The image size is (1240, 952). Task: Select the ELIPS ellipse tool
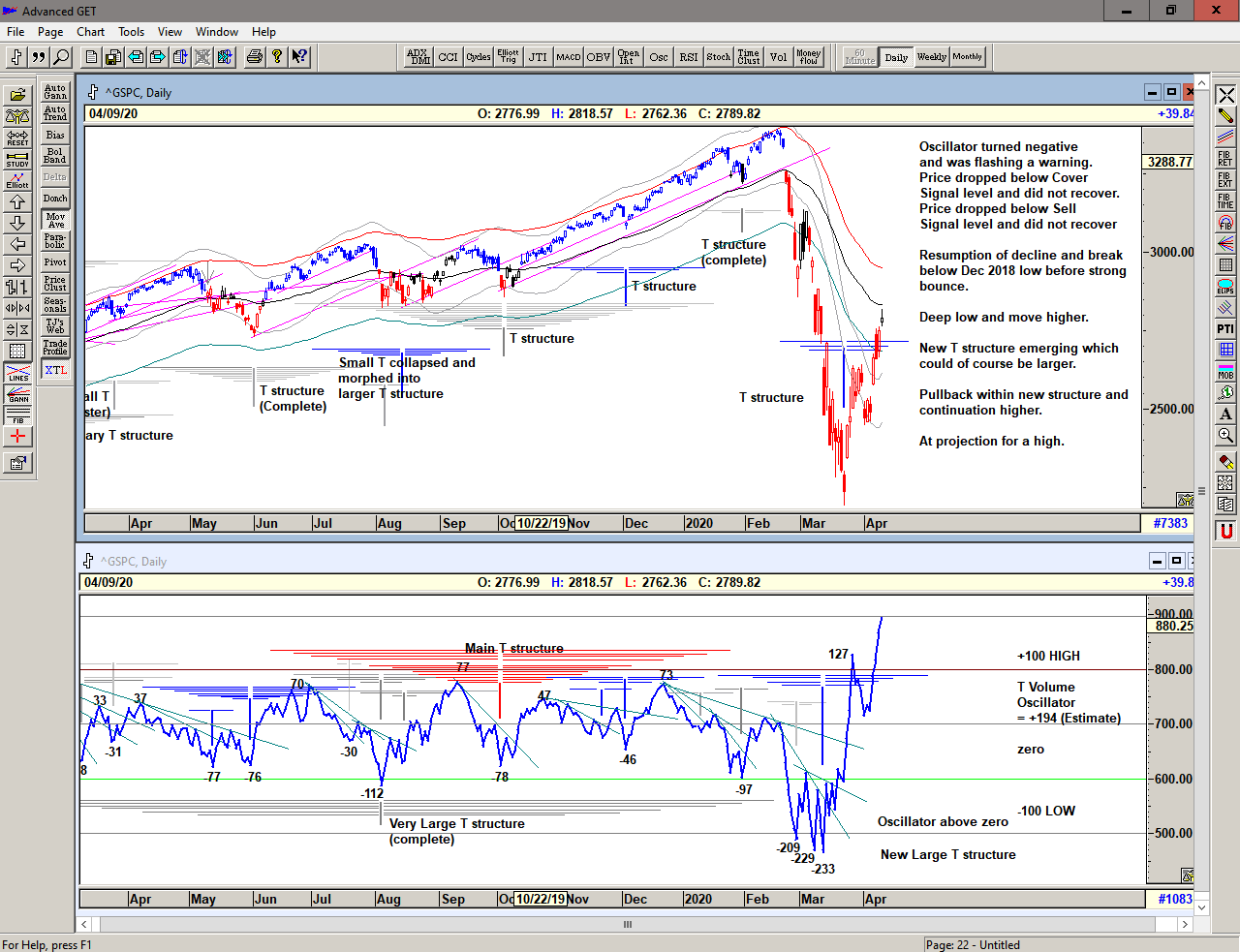click(1225, 287)
